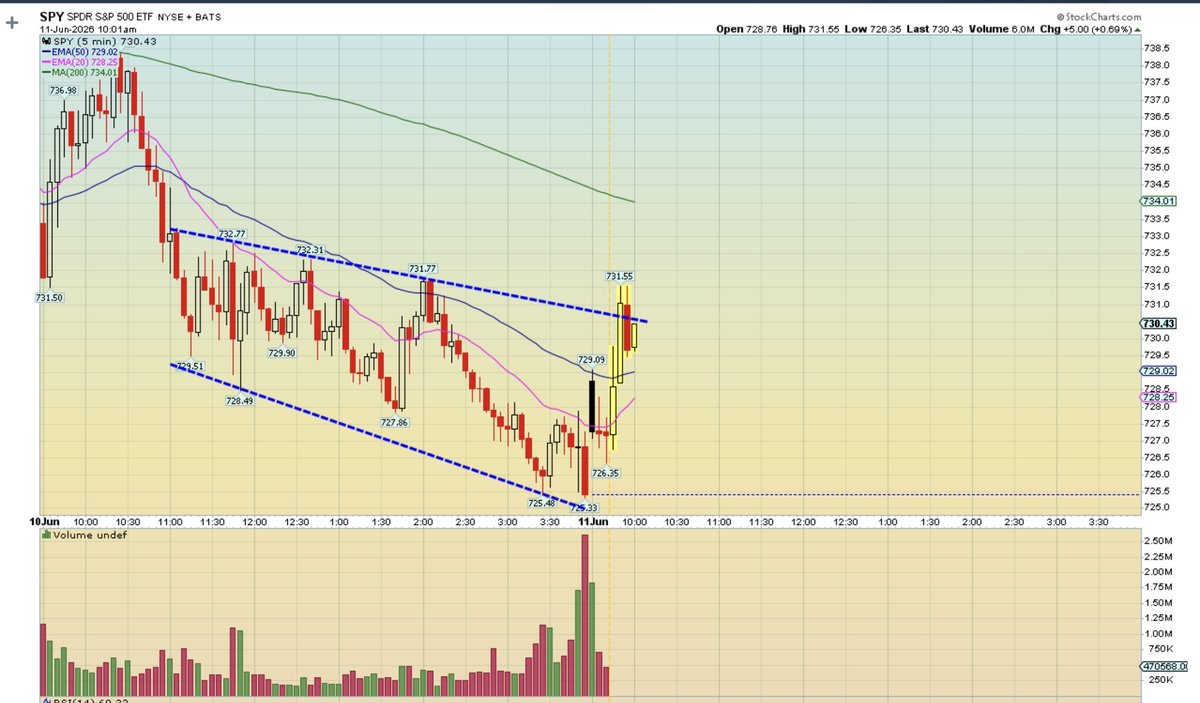This screenshot has height=703, width=1200.
Task: Click the black candlestick at the 11Jun open
Action: [592, 404]
